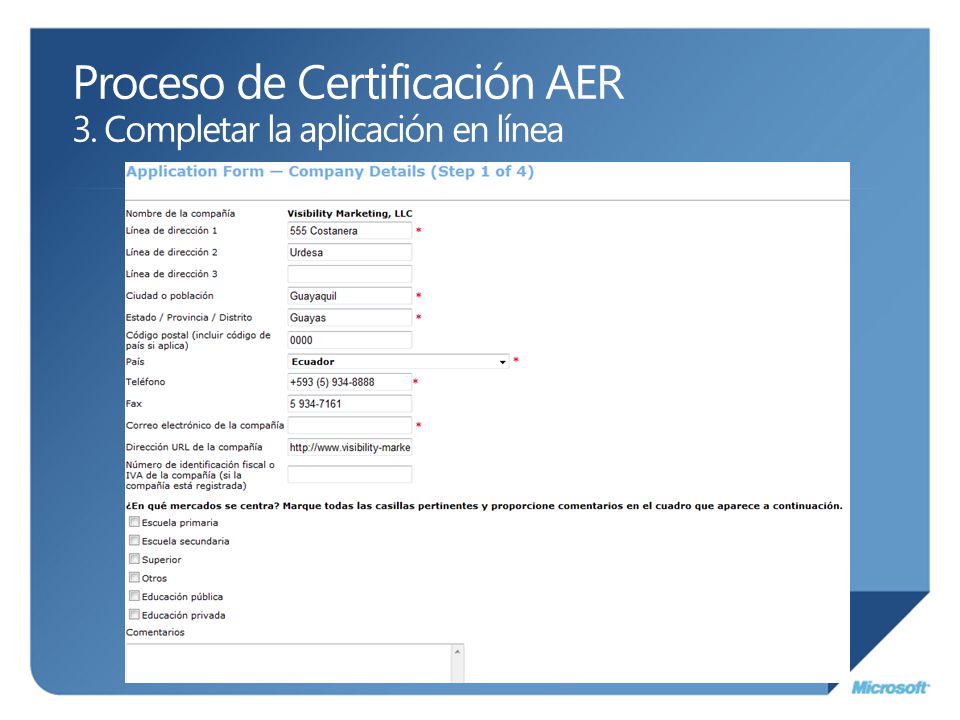Click the Fax input field

tap(350, 404)
